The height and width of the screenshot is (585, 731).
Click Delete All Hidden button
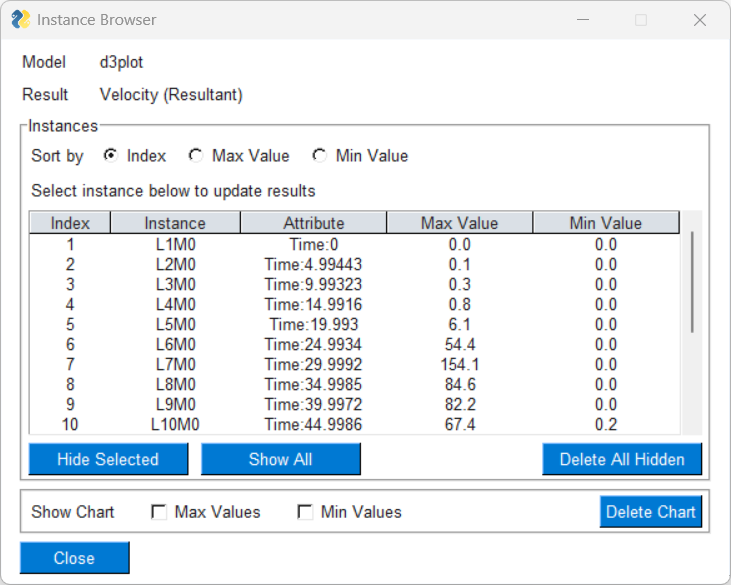622,460
